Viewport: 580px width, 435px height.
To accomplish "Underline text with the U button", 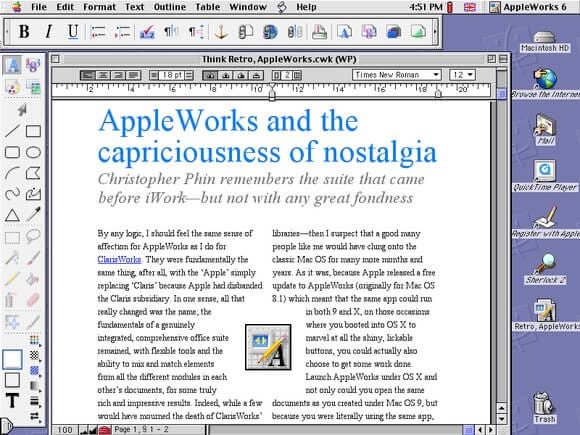I will (x=73, y=32).
